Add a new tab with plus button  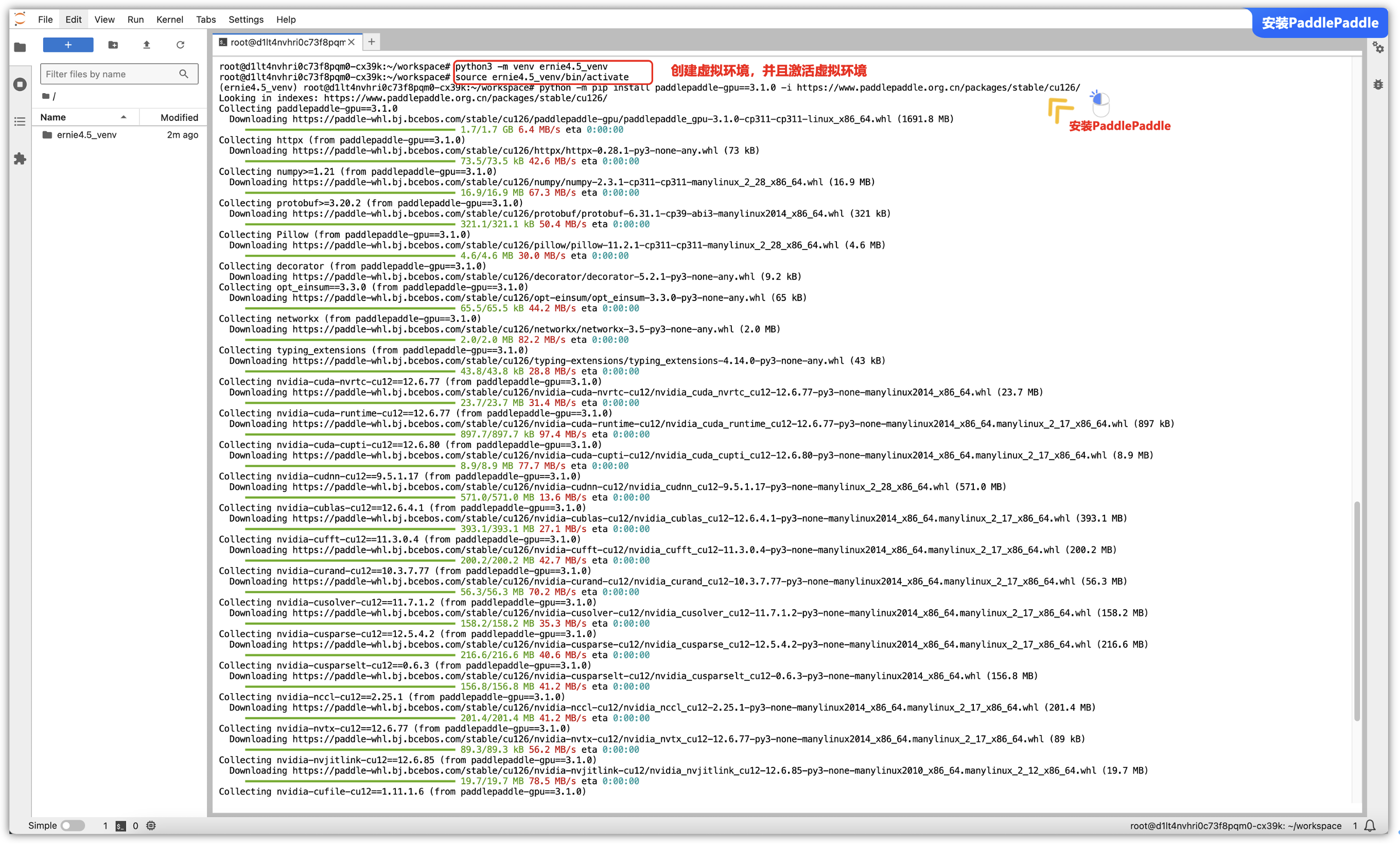point(372,42)
